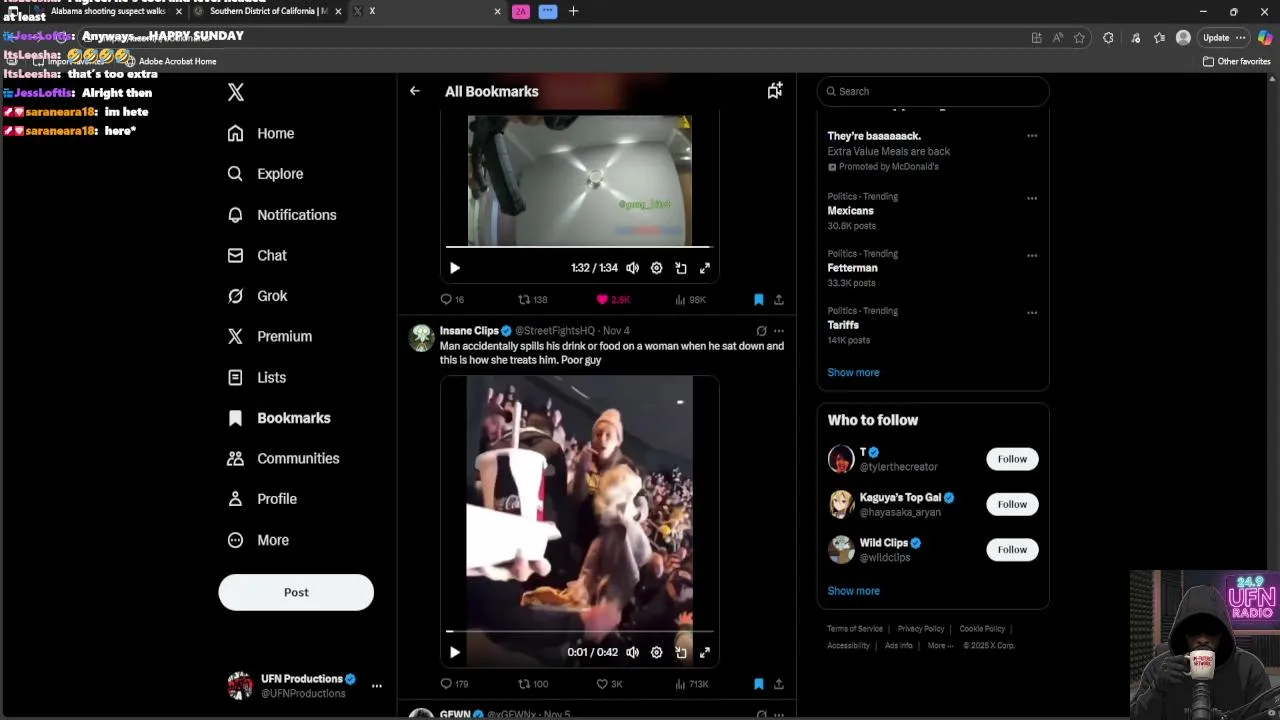
Task: Unlike the post with 2.8K likes
Action: 613,299
